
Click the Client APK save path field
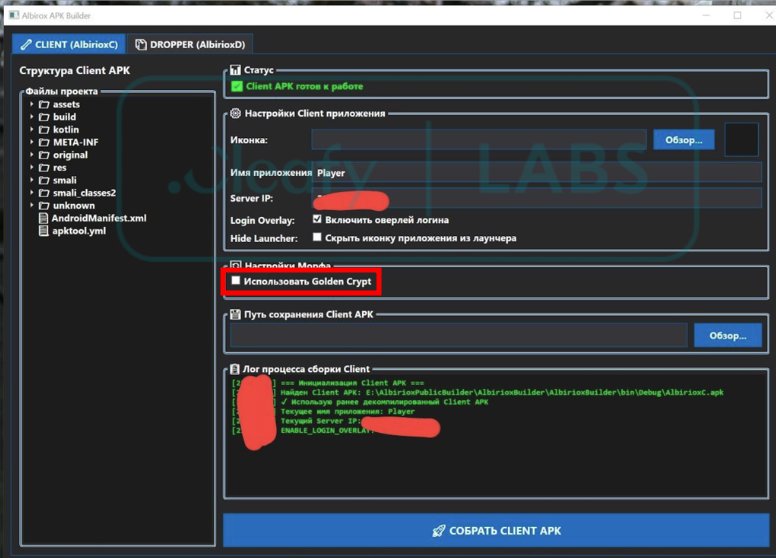pos(459,336)
